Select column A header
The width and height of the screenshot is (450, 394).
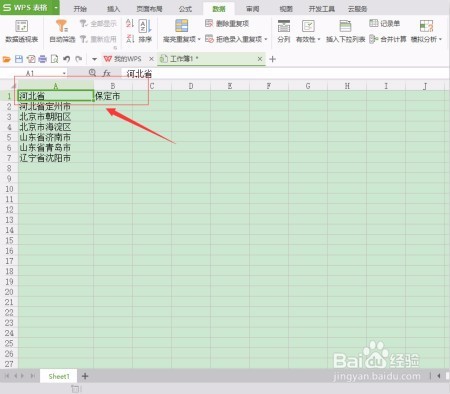coord(56,86)
